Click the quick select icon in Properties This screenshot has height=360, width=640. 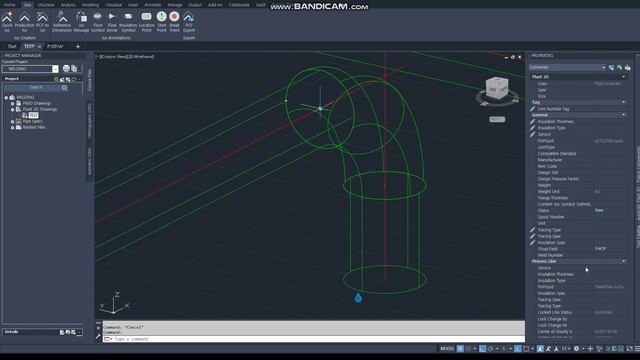[611, 67]
